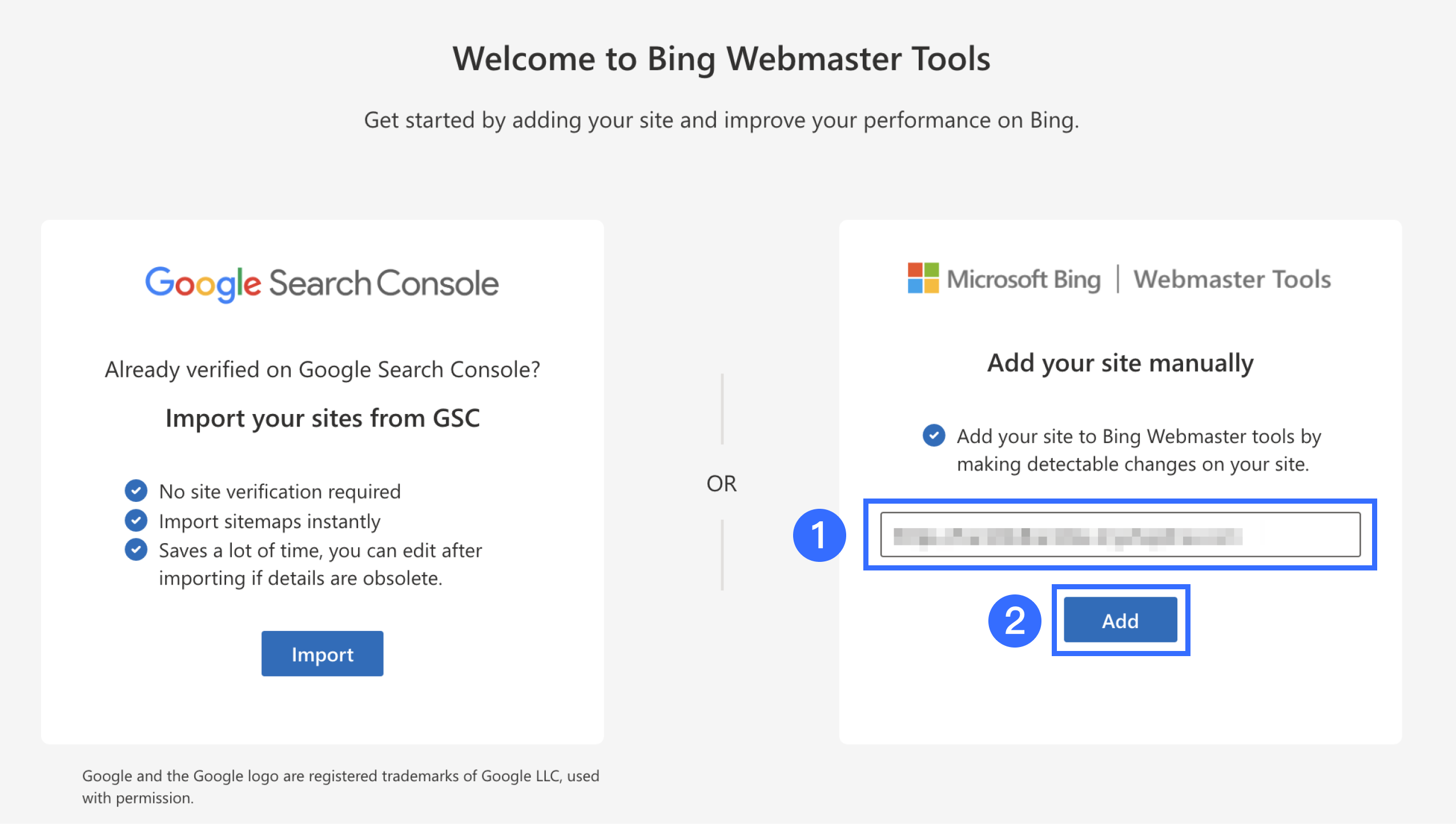Click the 'Import your sites from GSC' heading
Image resolution: width=1456 pixels, height=824 pixels.
pos(322,419)
